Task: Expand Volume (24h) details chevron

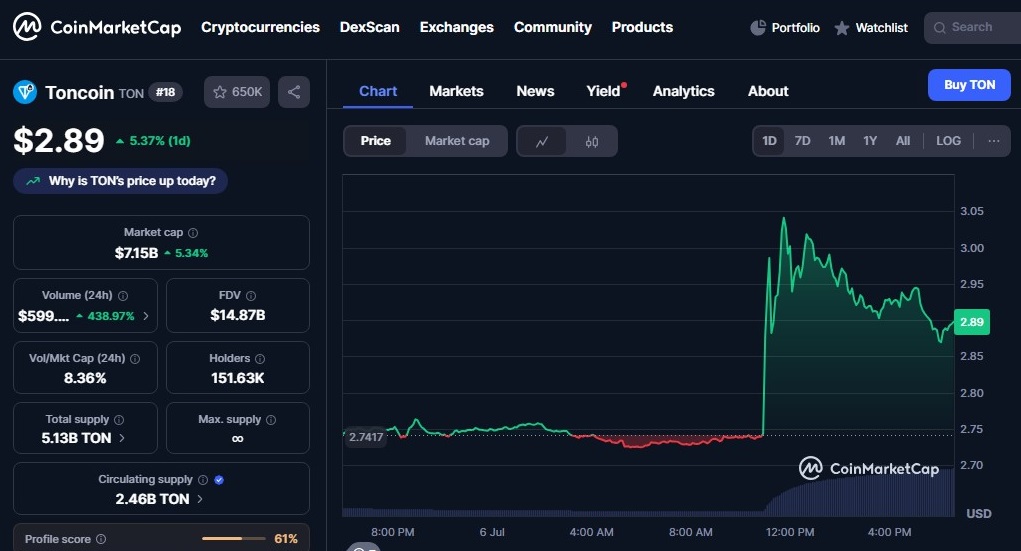Action: (x=146, y=316)
